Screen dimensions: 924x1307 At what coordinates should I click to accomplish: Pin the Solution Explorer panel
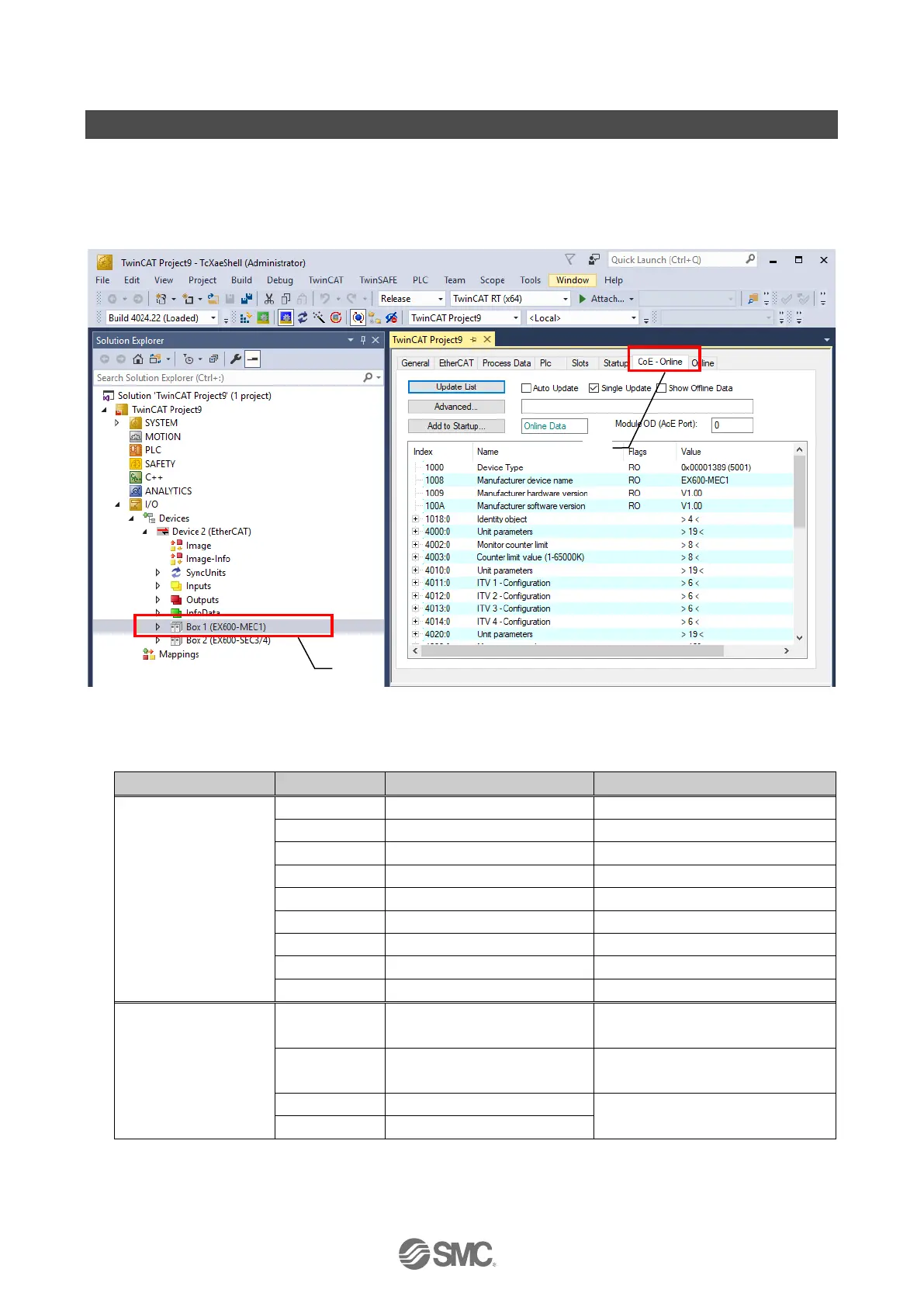pos(362,340)
